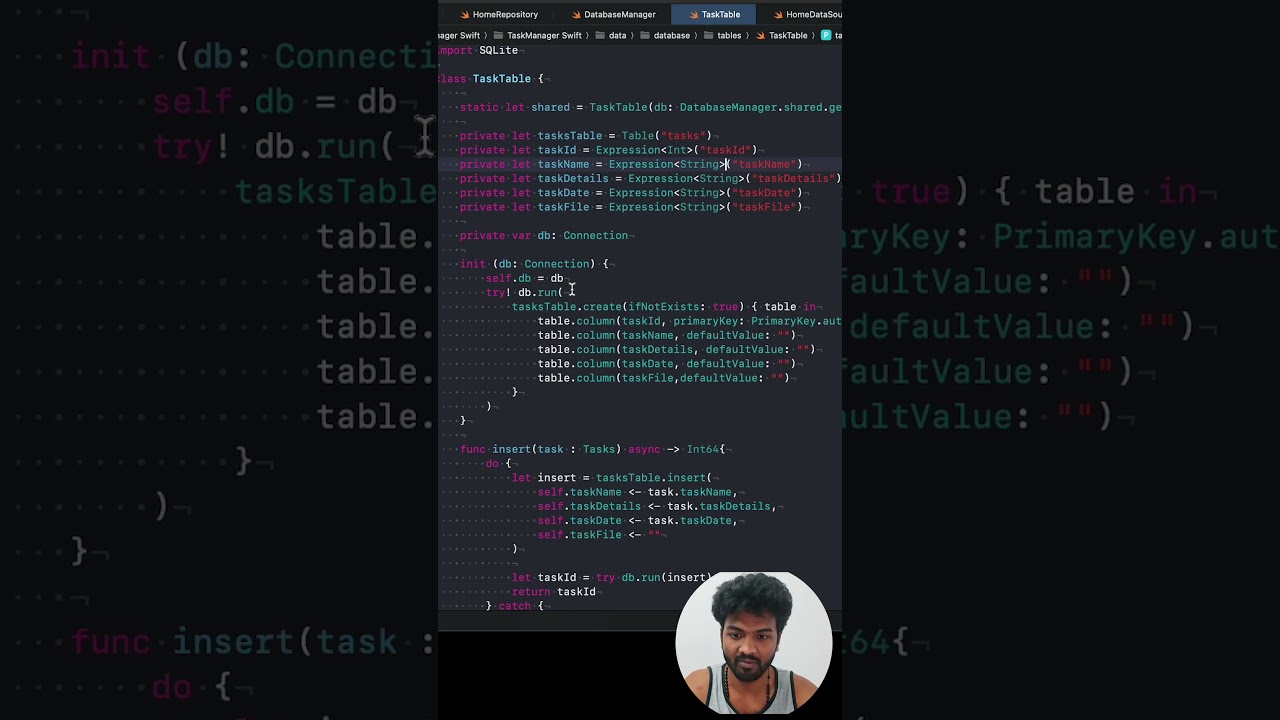This screenshot has width=1280, height=720.
Task: Click the P property symbol in breadcrumb
Action: tap(826, 35)
